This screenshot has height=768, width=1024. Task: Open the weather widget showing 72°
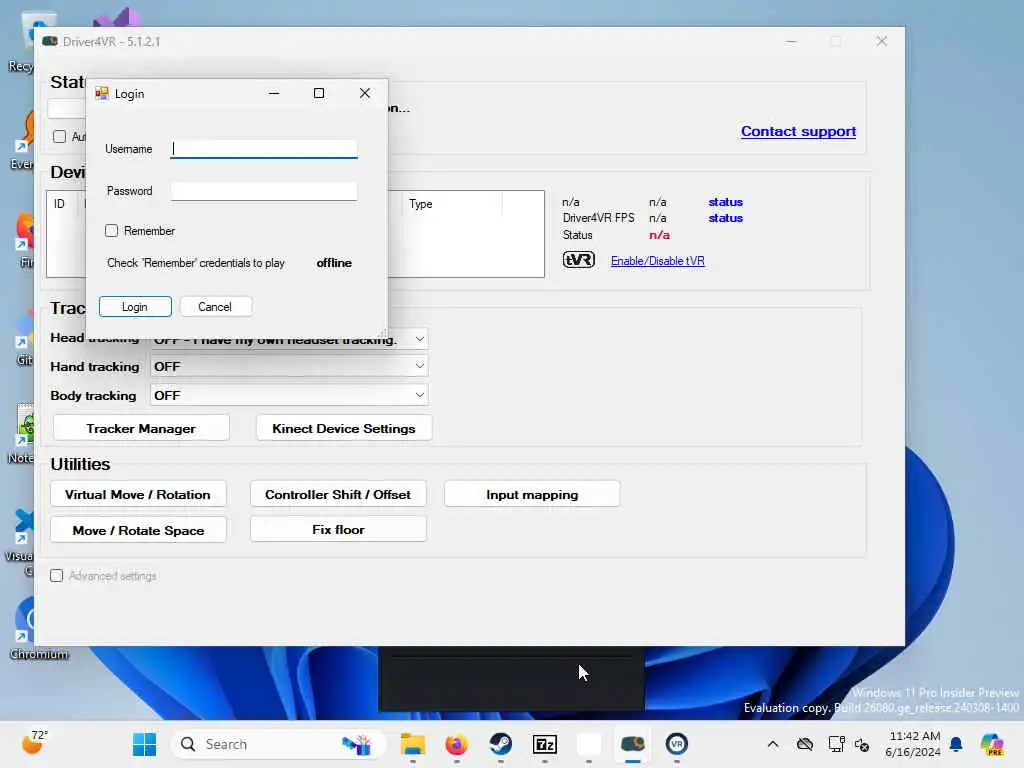[x=35, y=743]
